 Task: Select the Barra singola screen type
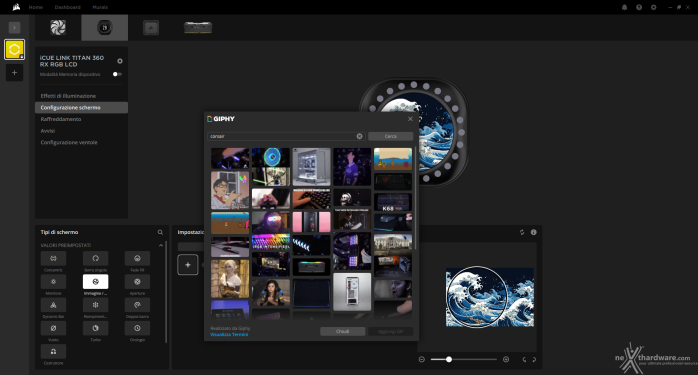[x=95, y=258]
